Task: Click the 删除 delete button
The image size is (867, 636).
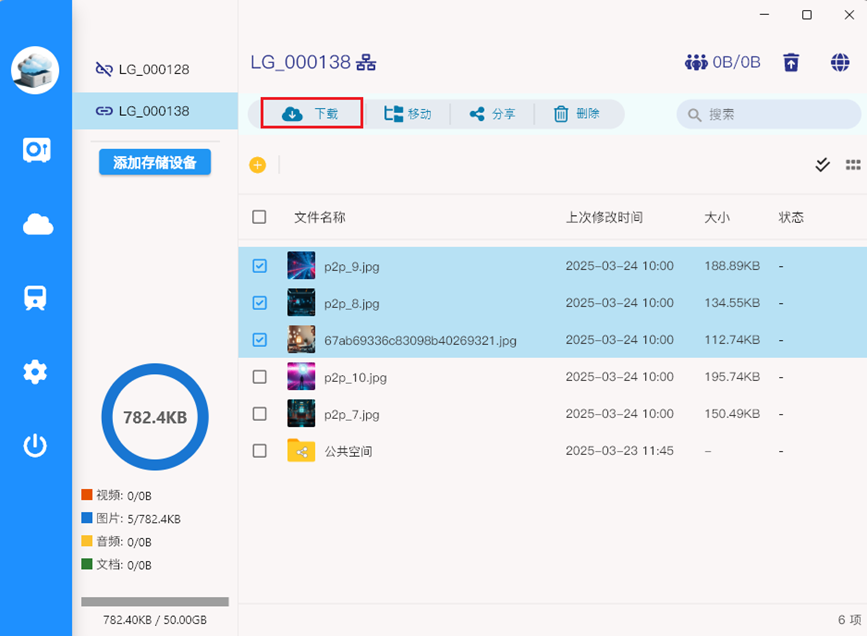Action: (577, 114)
